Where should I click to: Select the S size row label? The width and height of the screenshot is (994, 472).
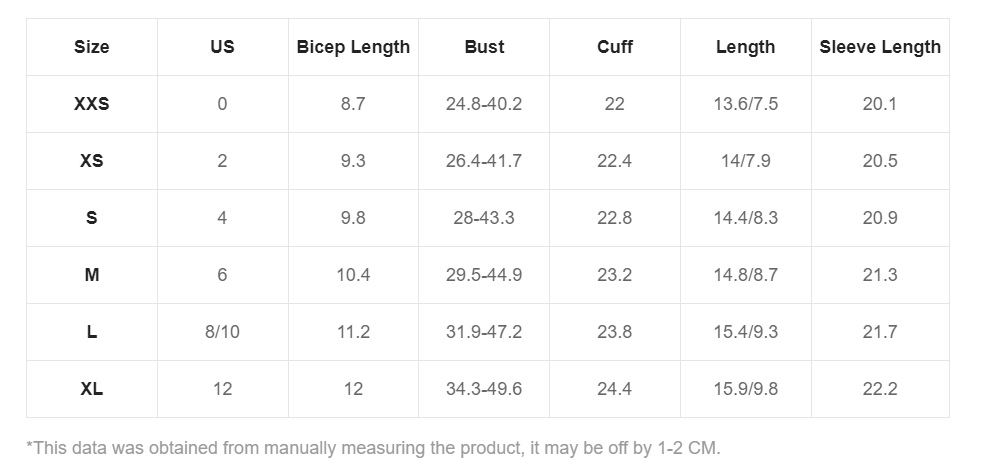pos(91,218)
